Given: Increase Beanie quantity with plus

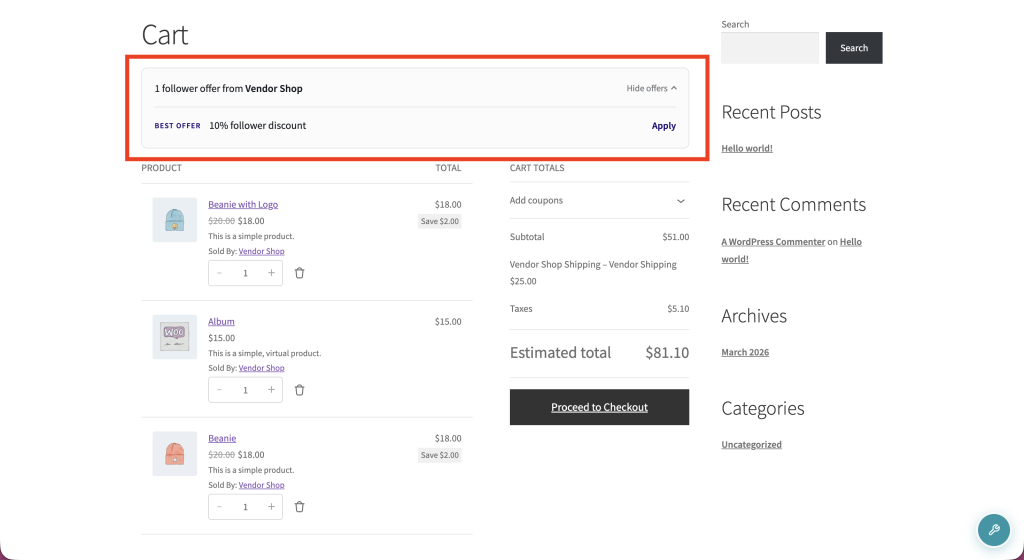Looking at the screenshot, I should tap(271, 507).
